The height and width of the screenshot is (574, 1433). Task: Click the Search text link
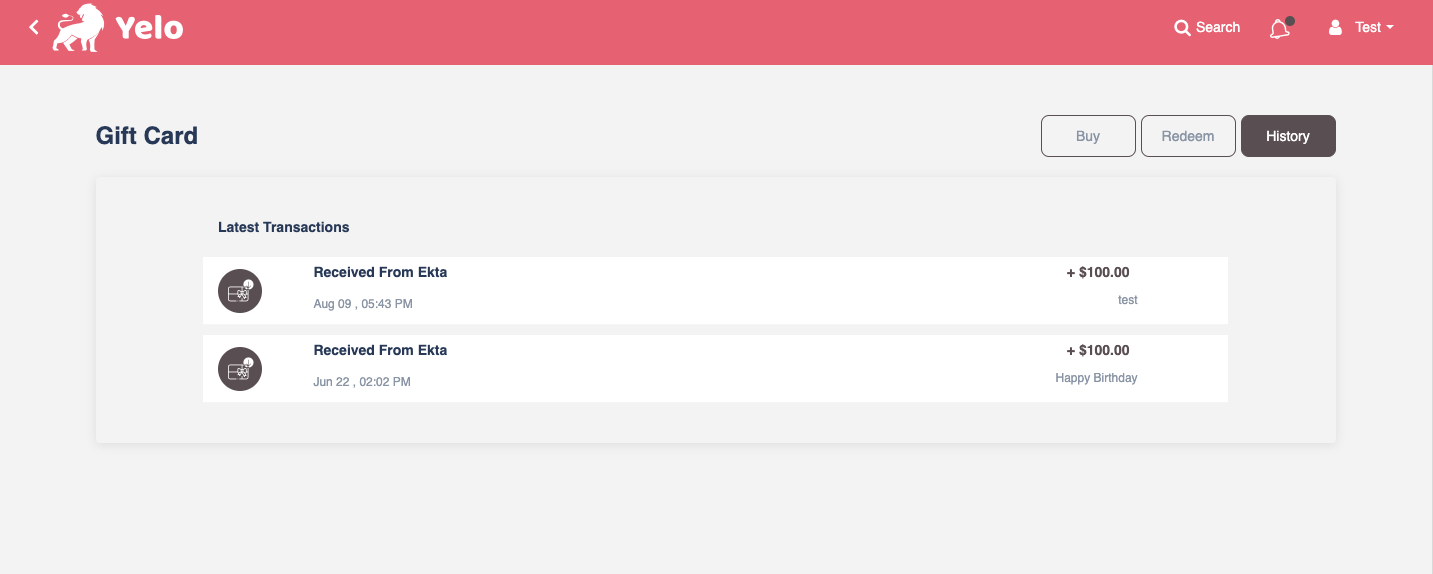1218,28
